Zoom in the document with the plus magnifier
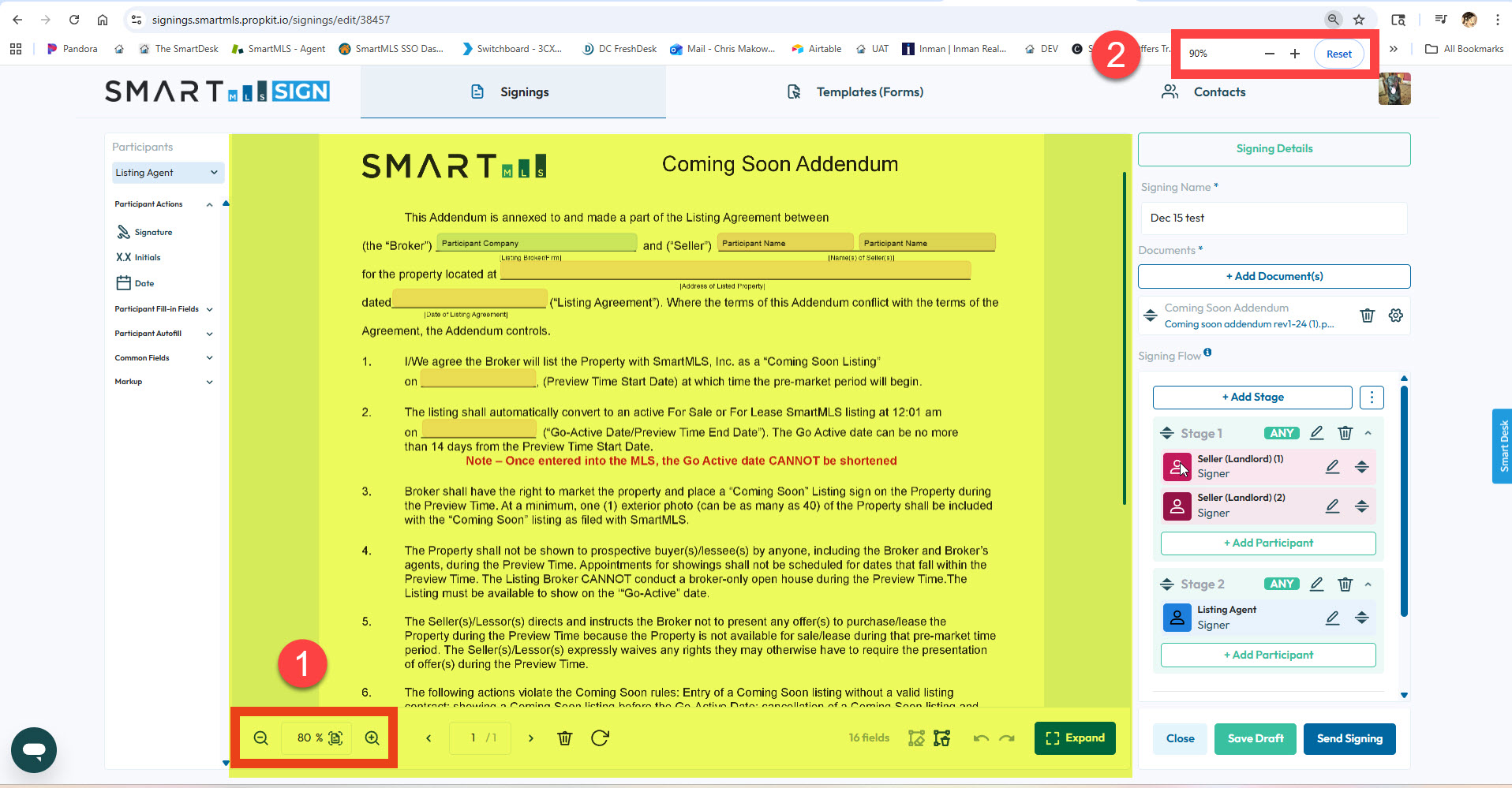 click(372, 738)
